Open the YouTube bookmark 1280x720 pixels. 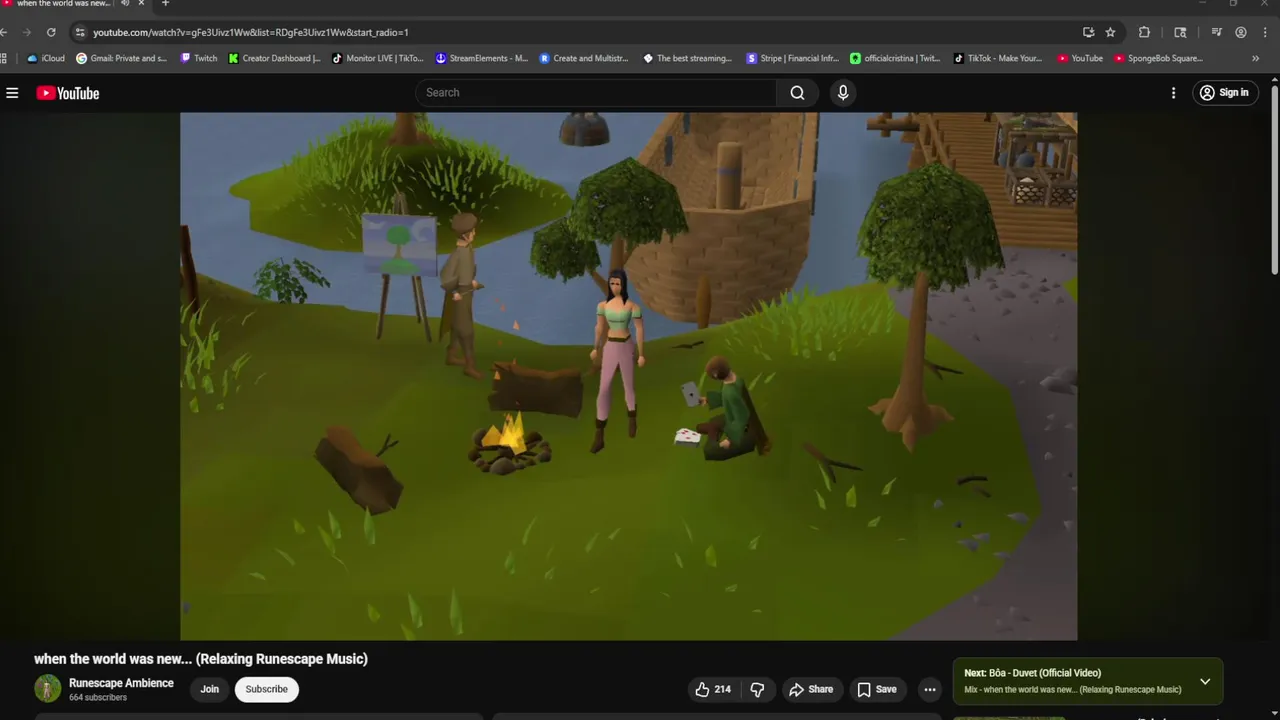pos(1080,58)
